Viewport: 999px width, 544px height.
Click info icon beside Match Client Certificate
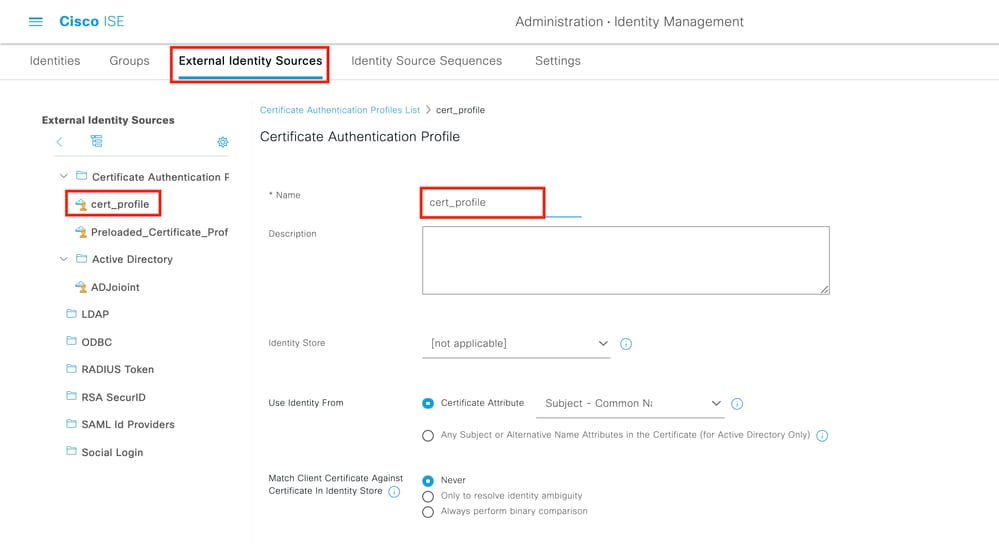(x=394, y=492)
